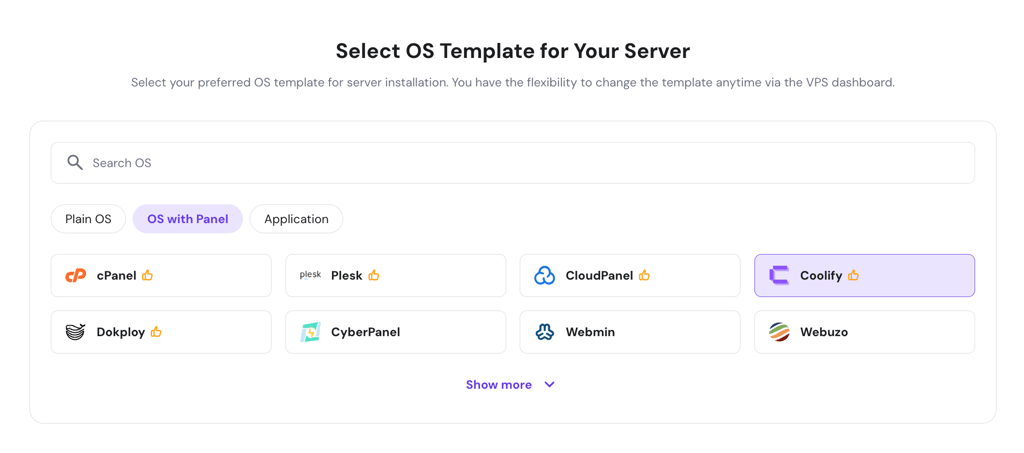Image resolution: width=1024 pixels, height=453 pixels.
Task: Click the CloudPanel cloud logo icon
Action: (x=545, y=275)
